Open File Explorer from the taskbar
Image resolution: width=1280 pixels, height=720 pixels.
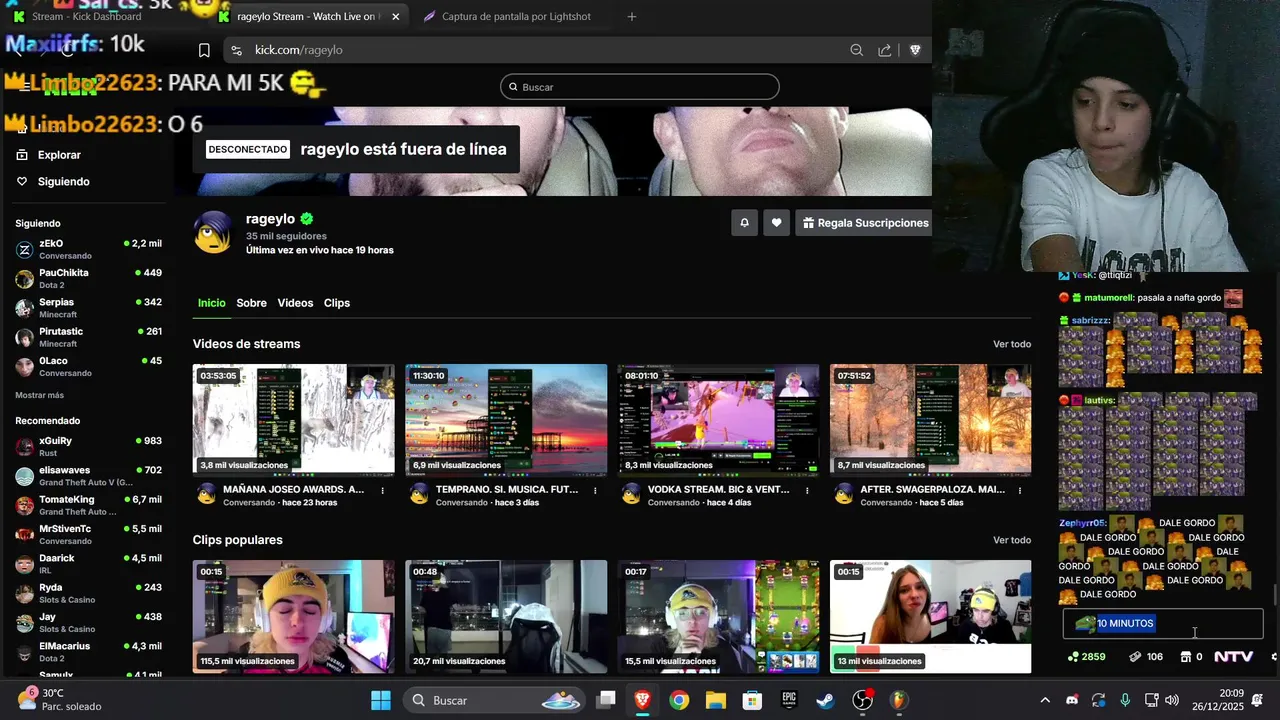716,700
